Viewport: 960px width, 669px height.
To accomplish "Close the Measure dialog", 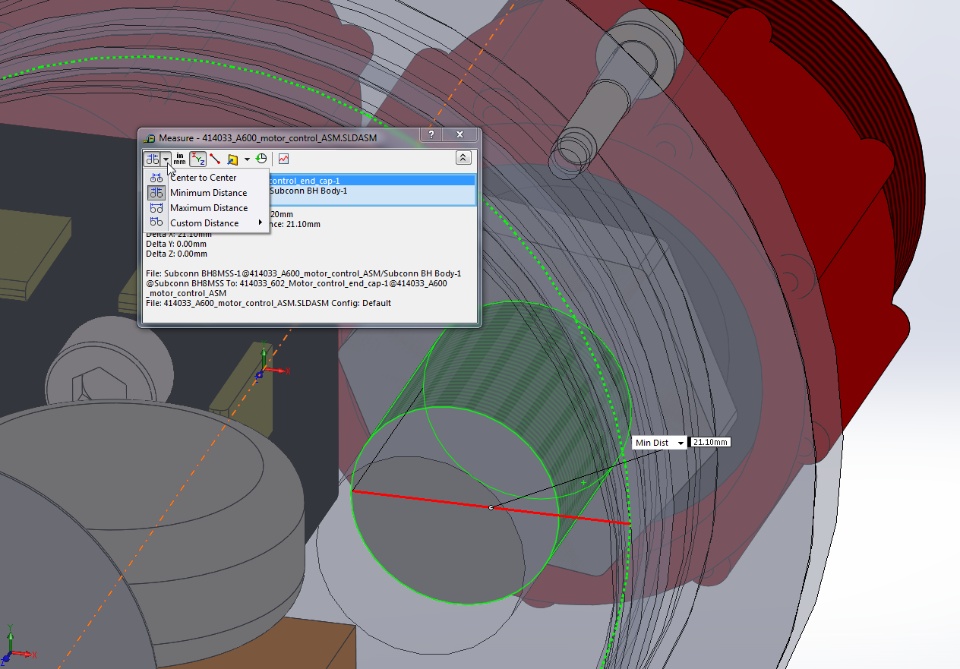I will [x=460, y=135].
